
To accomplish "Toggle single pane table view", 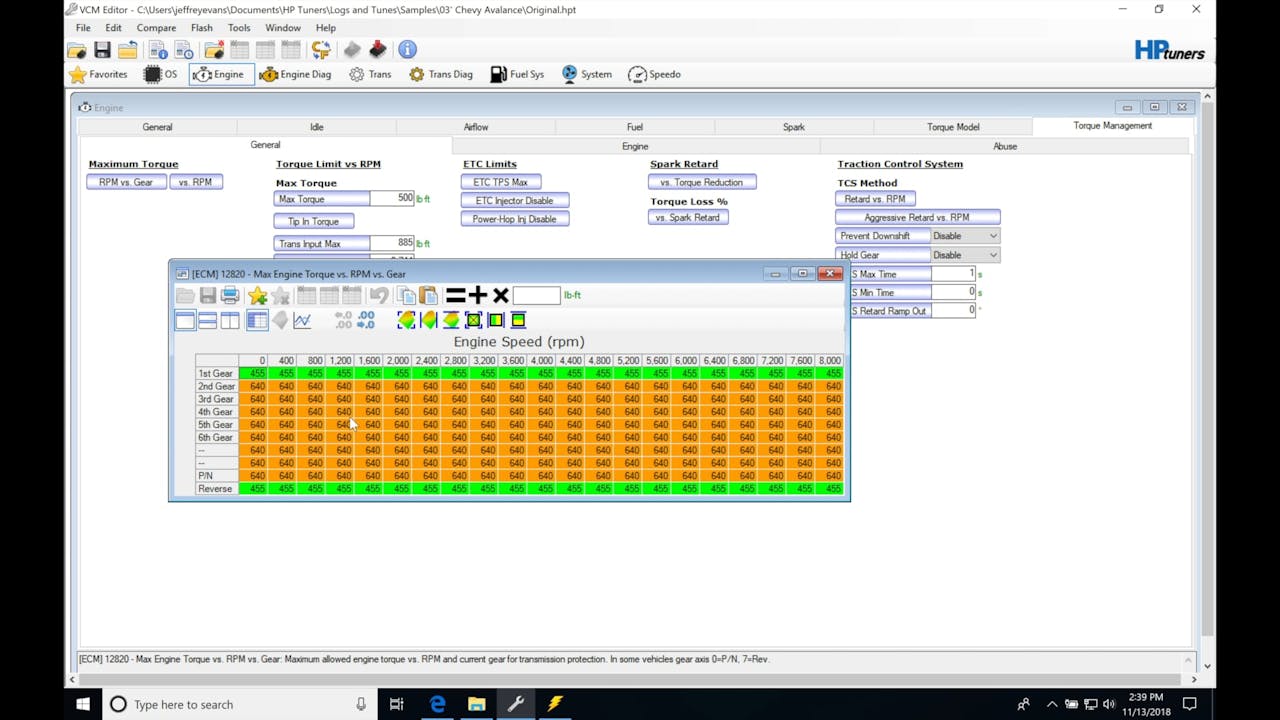I will (x=185, y=320).
